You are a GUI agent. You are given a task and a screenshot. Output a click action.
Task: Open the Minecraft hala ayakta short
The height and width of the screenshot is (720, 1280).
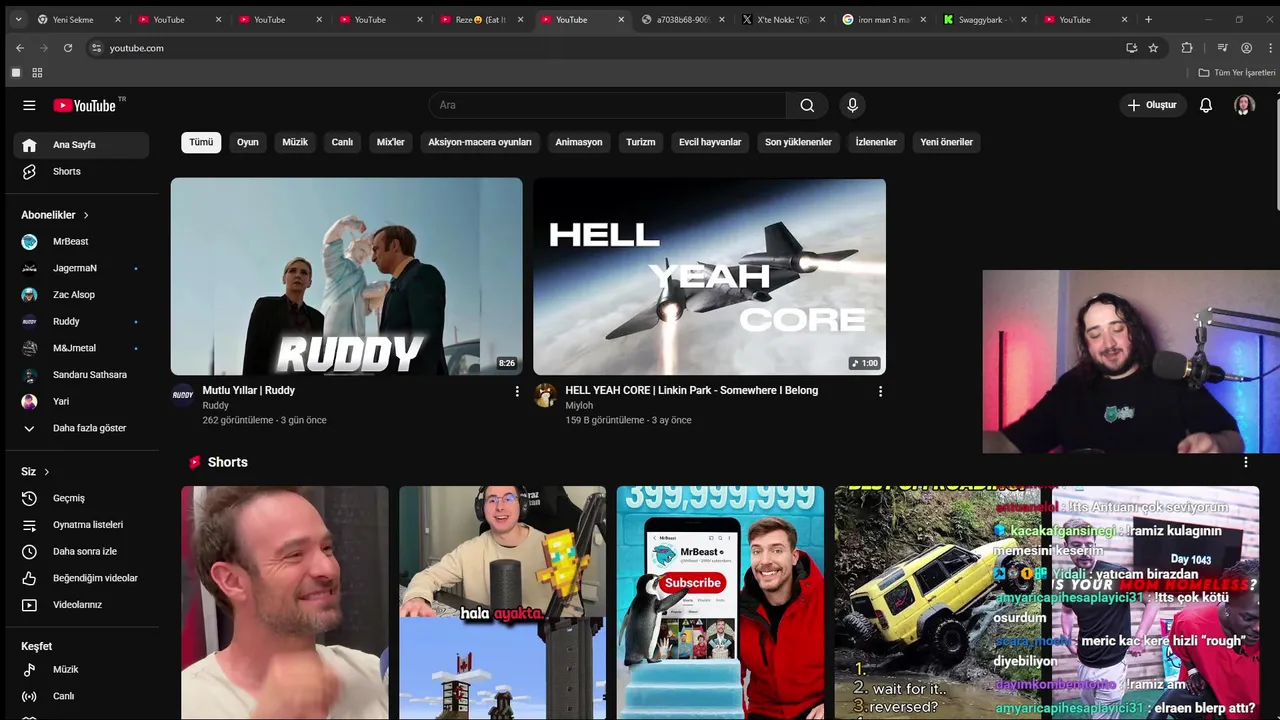point(502,603)
